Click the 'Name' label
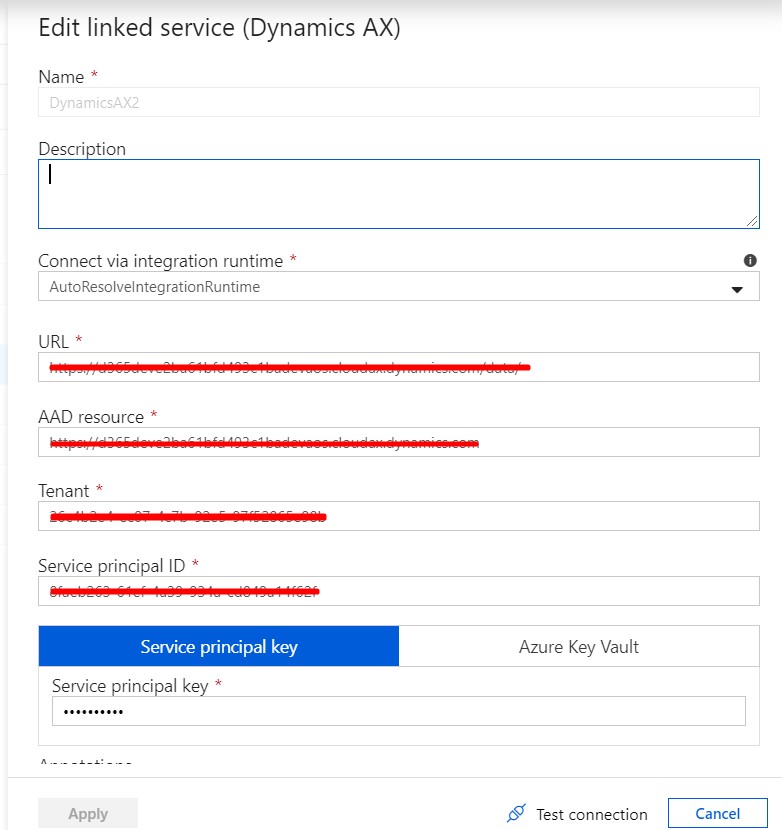This screenshot has width=782, height=830. (x=61, y=77)
